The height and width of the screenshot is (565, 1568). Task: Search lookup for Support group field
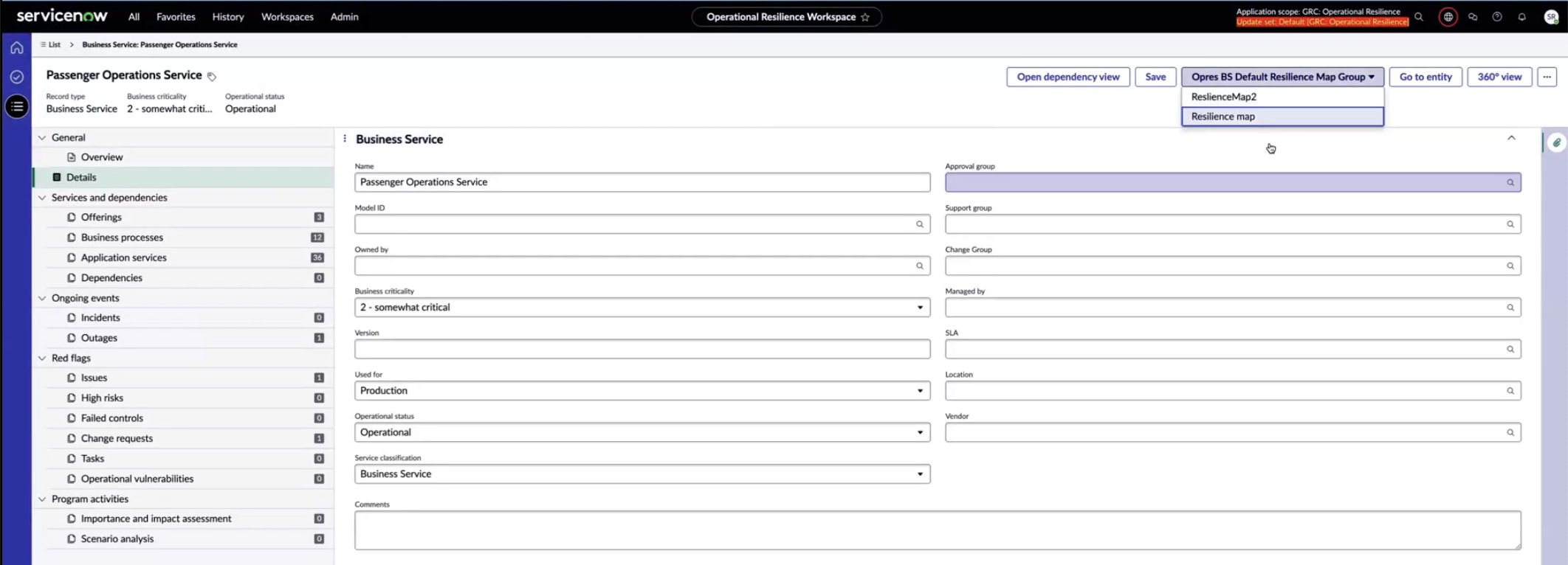pyautogui.click(x=1510, y=224)
